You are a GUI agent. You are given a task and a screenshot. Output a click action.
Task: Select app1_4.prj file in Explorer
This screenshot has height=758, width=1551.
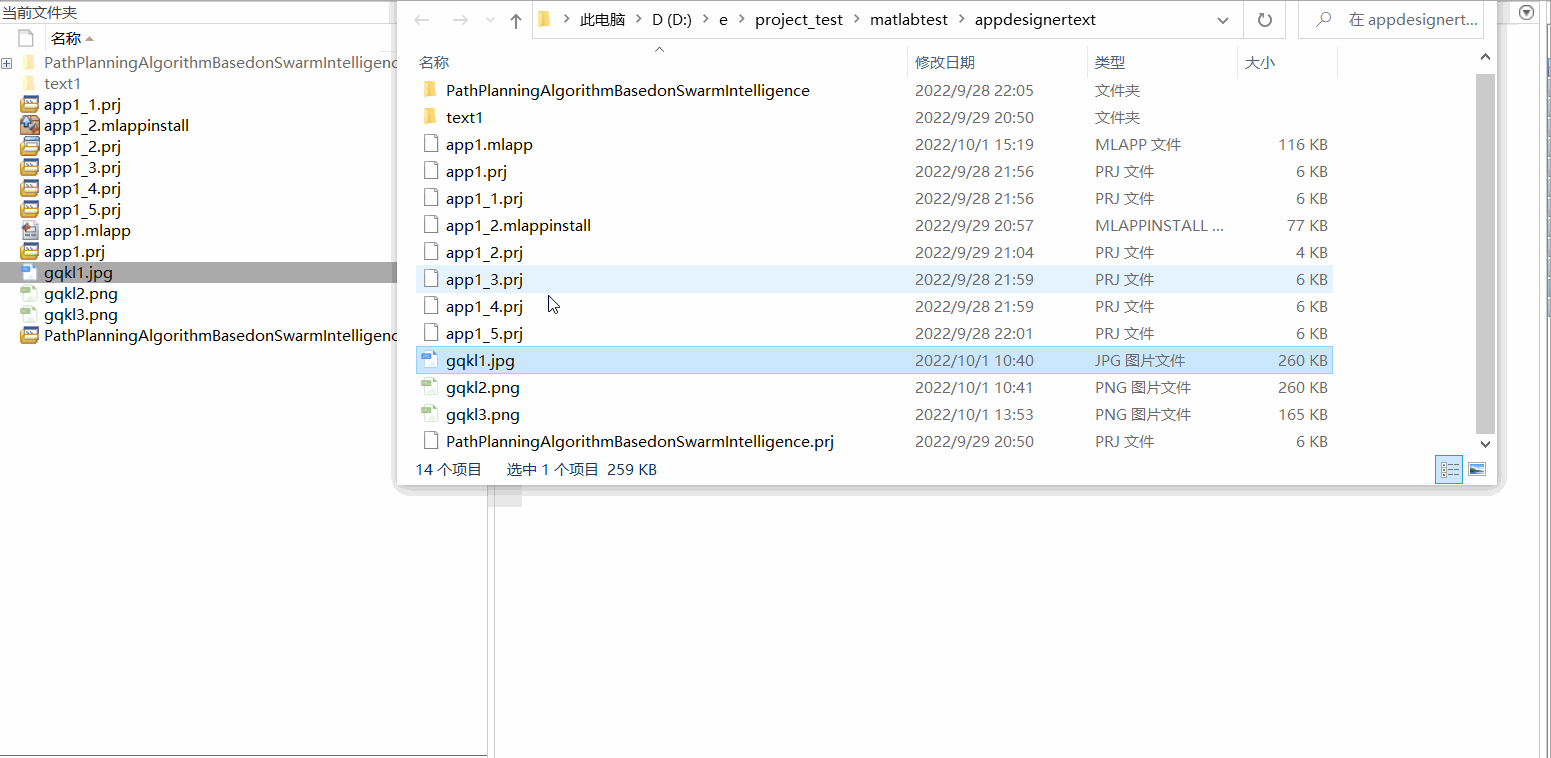click(x=874, y=306)
